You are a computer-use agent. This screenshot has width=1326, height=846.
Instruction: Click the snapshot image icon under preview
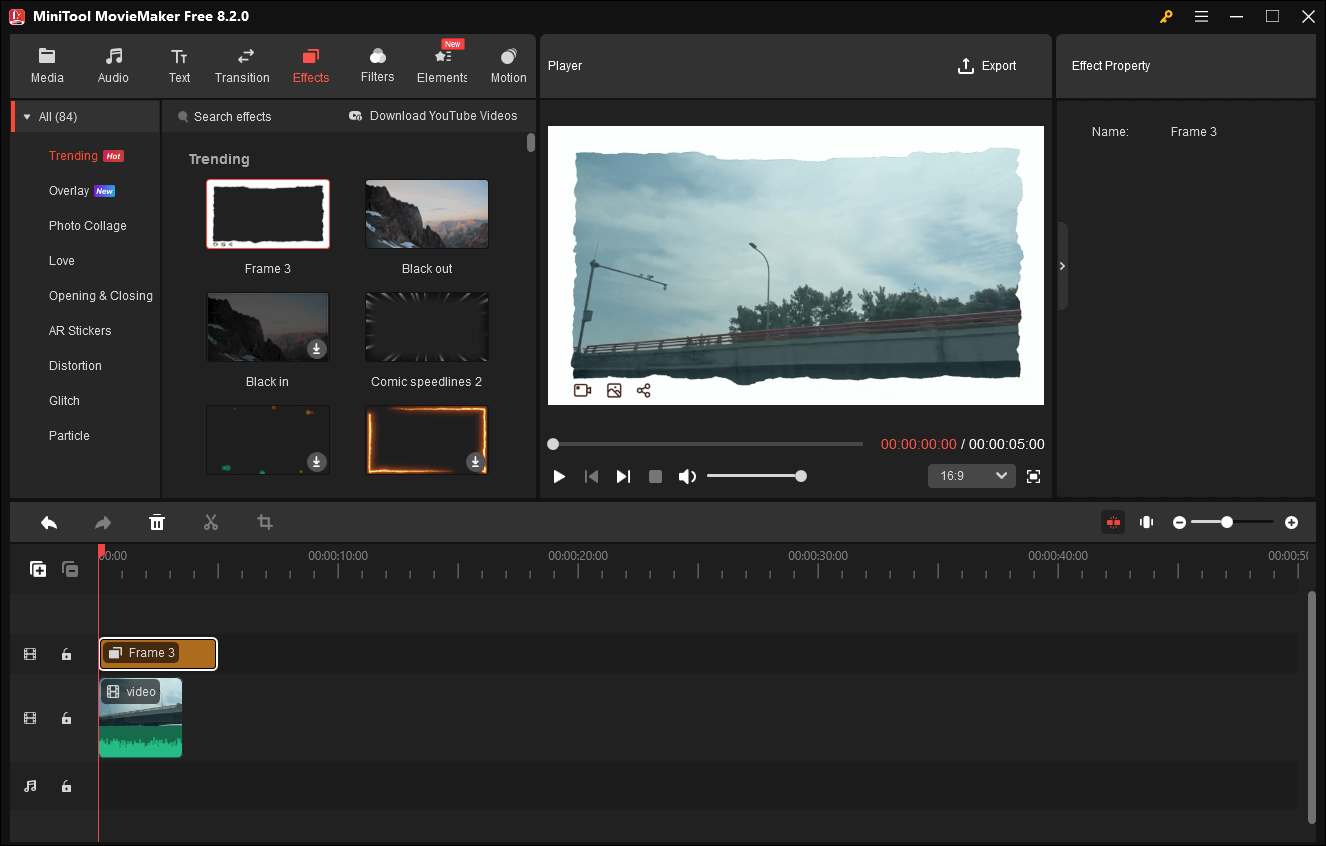[614, 391]
